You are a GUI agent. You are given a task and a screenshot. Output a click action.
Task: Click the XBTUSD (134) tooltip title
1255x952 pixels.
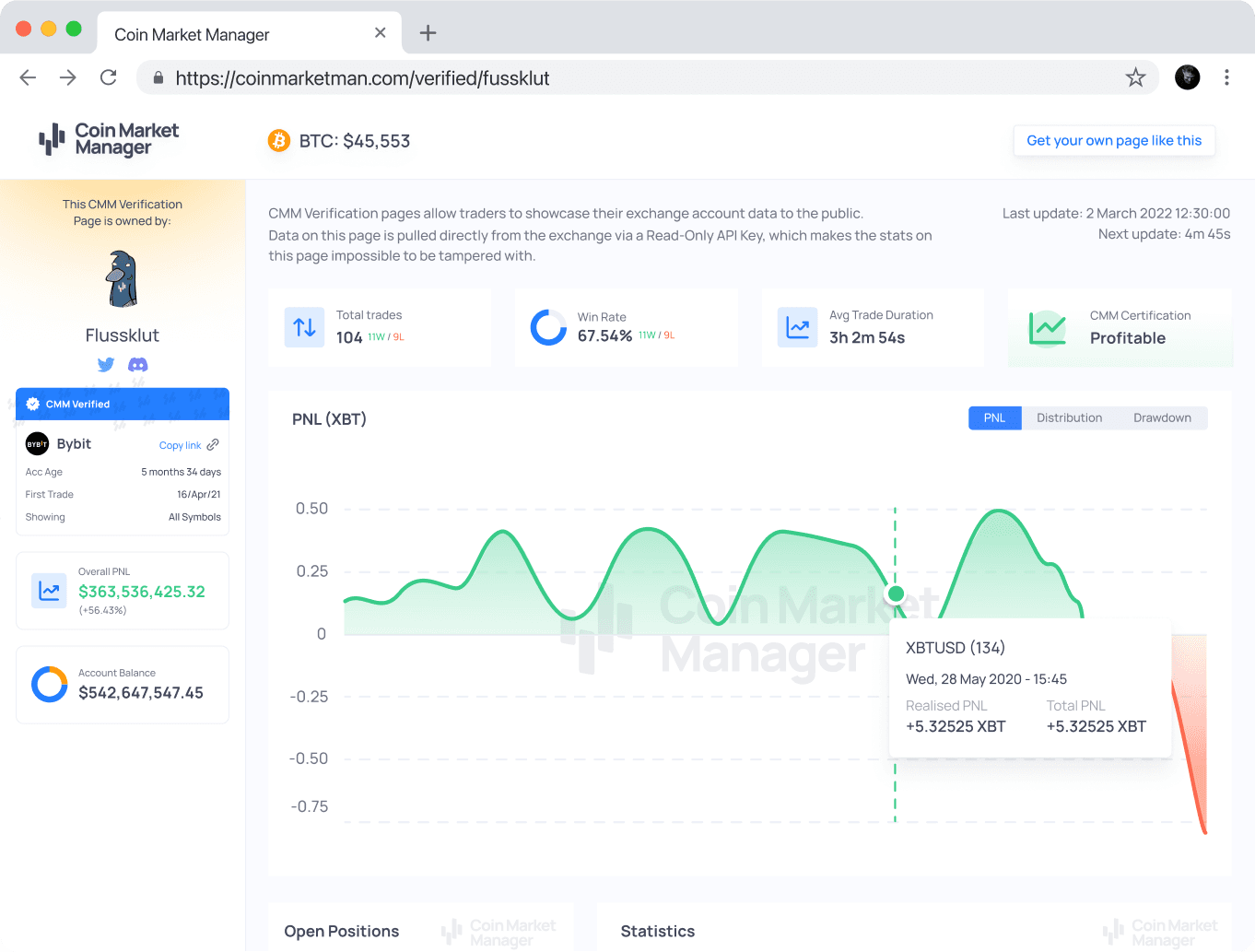(956, 648)
